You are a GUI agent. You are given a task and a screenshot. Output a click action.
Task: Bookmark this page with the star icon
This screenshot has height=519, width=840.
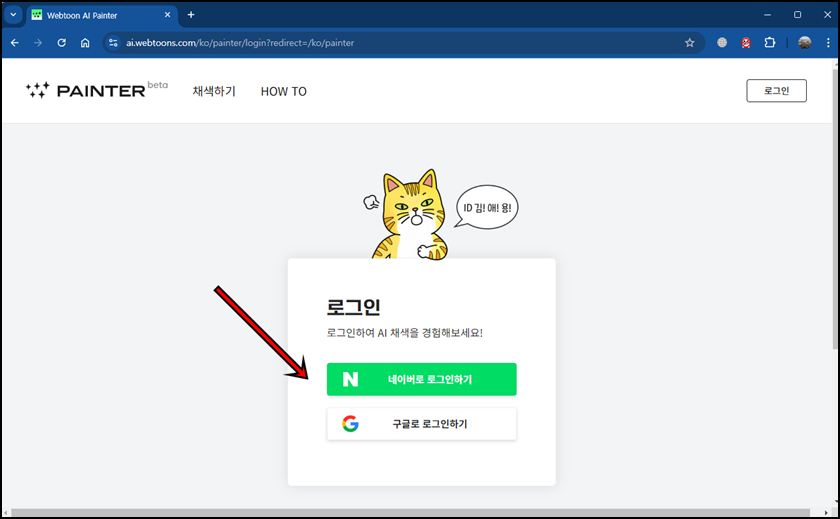(x=689, y=43)
